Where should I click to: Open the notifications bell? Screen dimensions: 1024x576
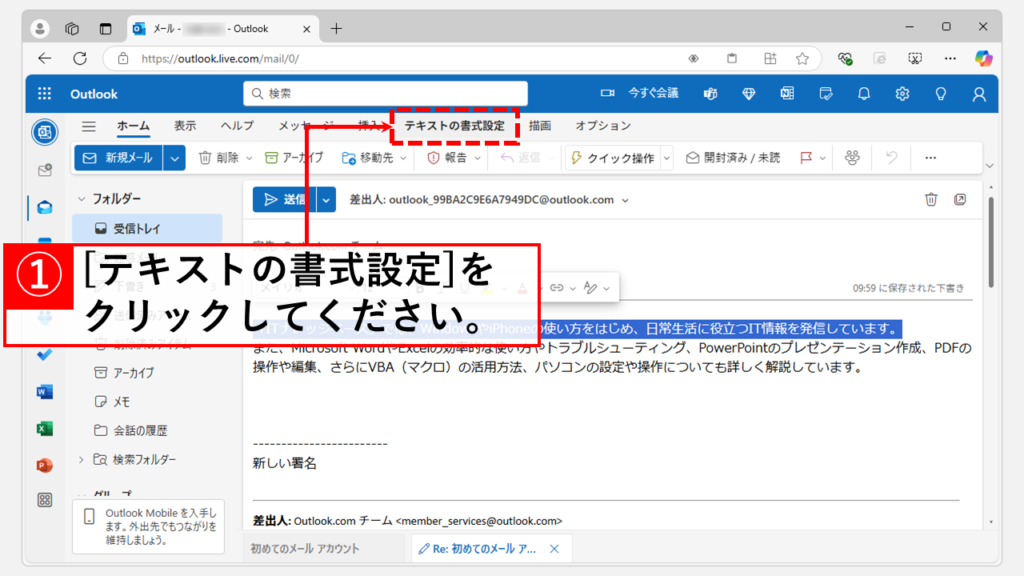864,93
